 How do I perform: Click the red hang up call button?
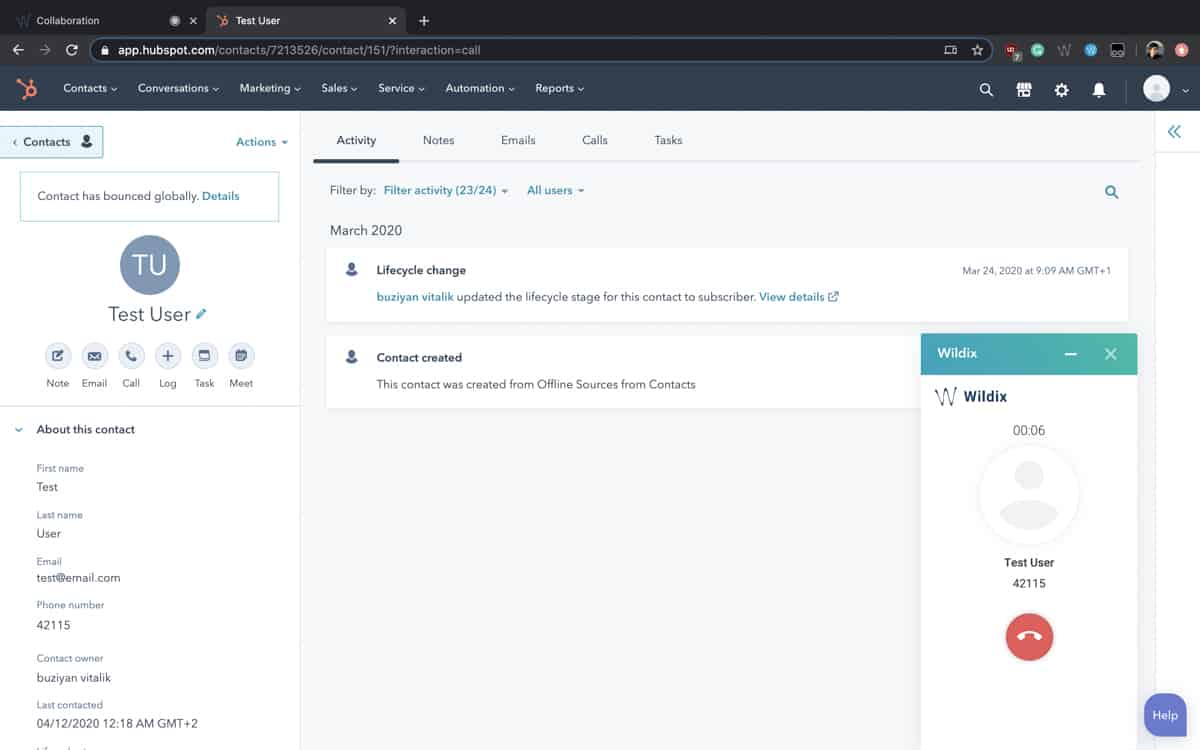coord(1029,637)
